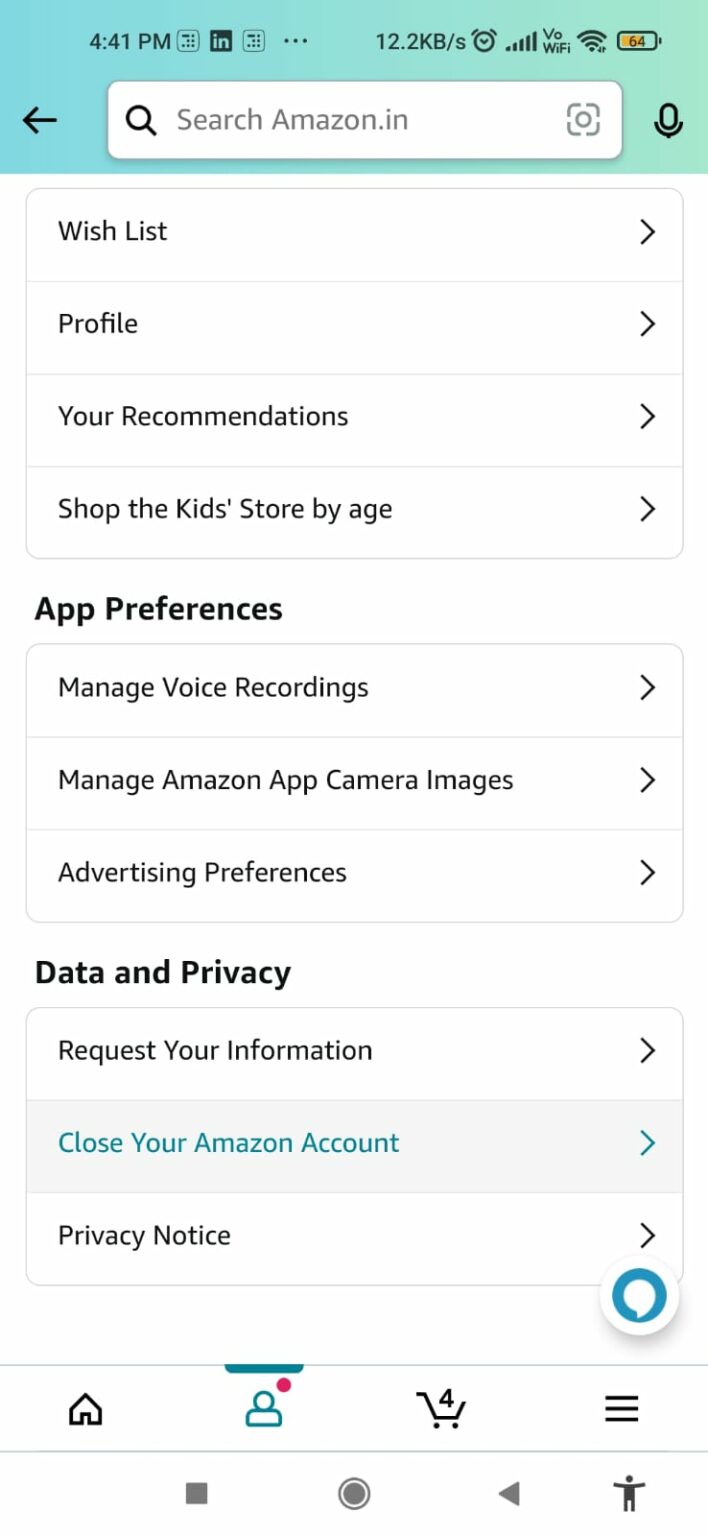Open visual search with the camera icon

pyautogui.click(x=582, y=119)
